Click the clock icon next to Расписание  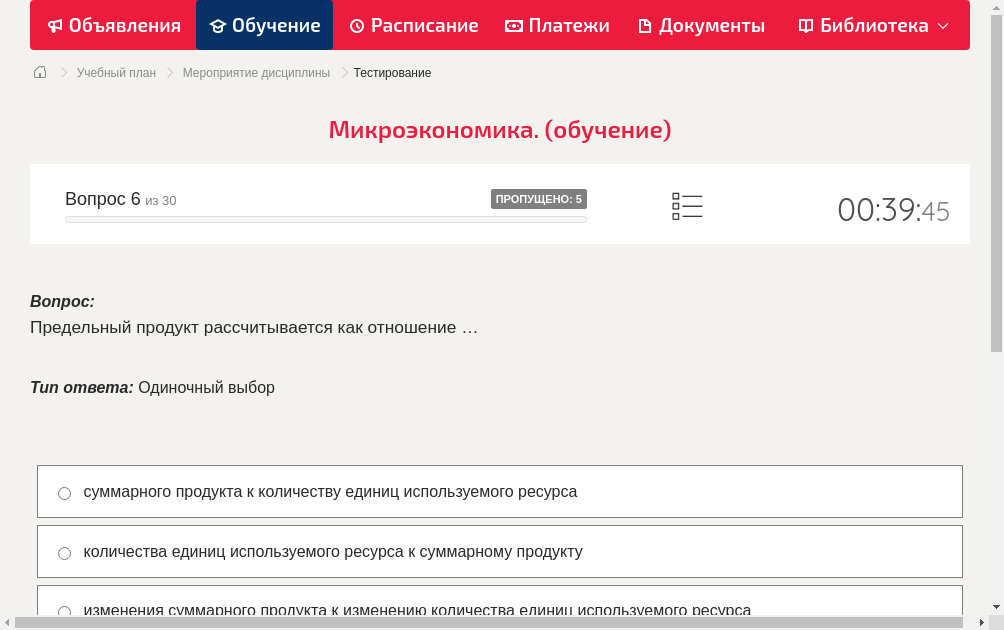tap(357, 25)
